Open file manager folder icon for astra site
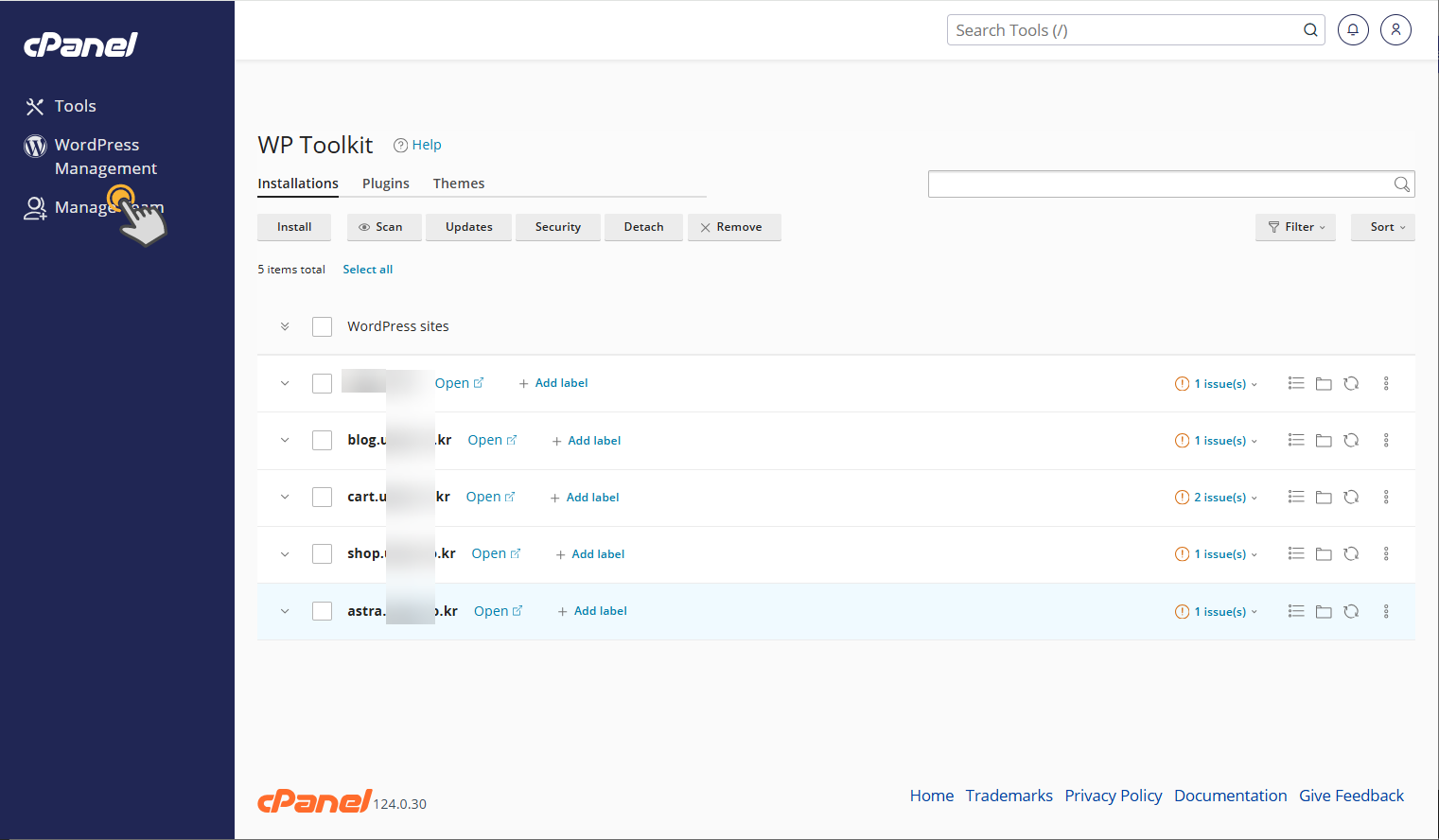The image size is (1439, 840). tap(1324, 612)
